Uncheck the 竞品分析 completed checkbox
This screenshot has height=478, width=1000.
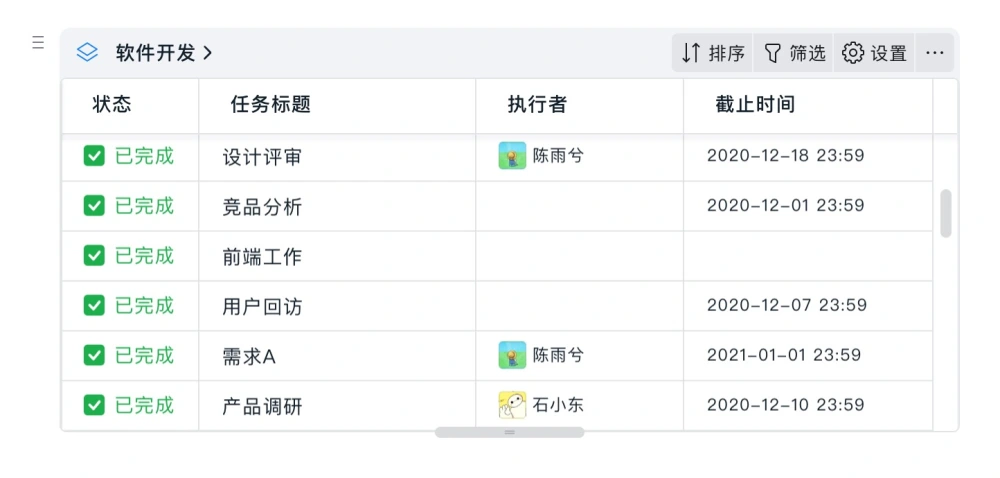tap(94, 205)
